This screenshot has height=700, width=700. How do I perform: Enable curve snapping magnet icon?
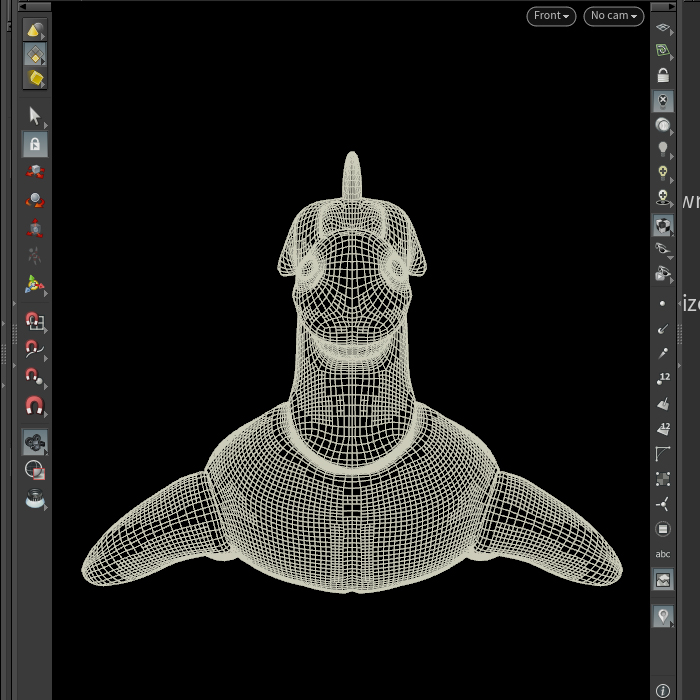35,349
